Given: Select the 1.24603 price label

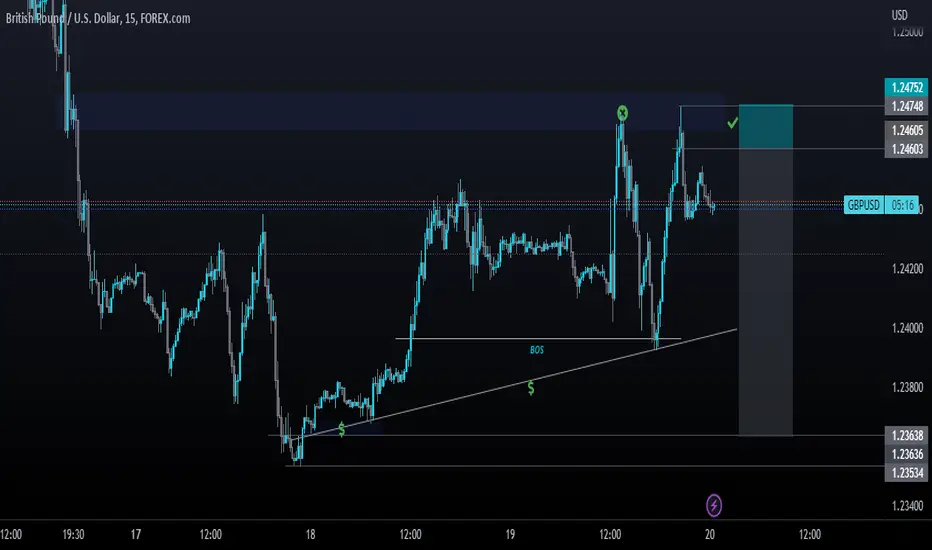Looking at the screenshot, I should pos(906,149).
